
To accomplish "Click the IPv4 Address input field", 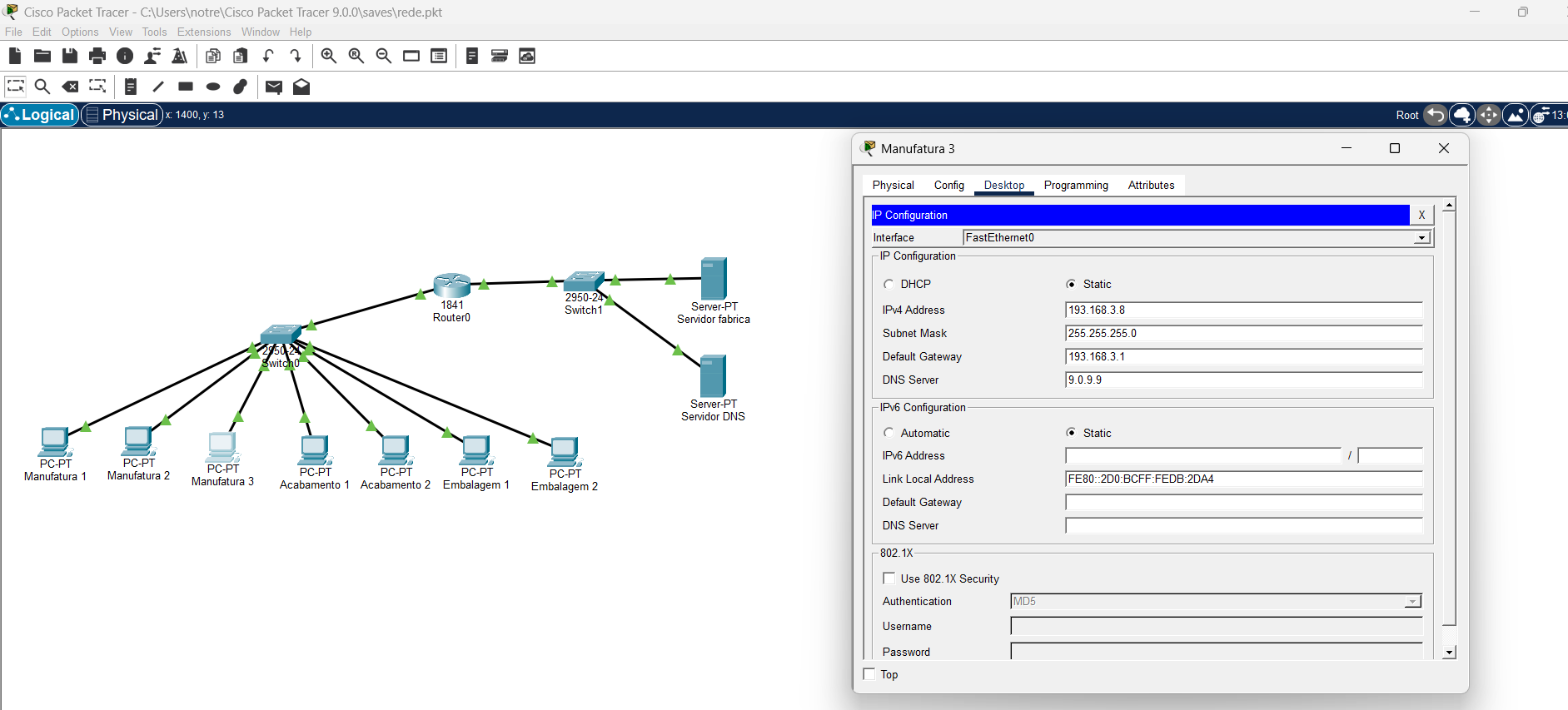I will point(1243,310).
